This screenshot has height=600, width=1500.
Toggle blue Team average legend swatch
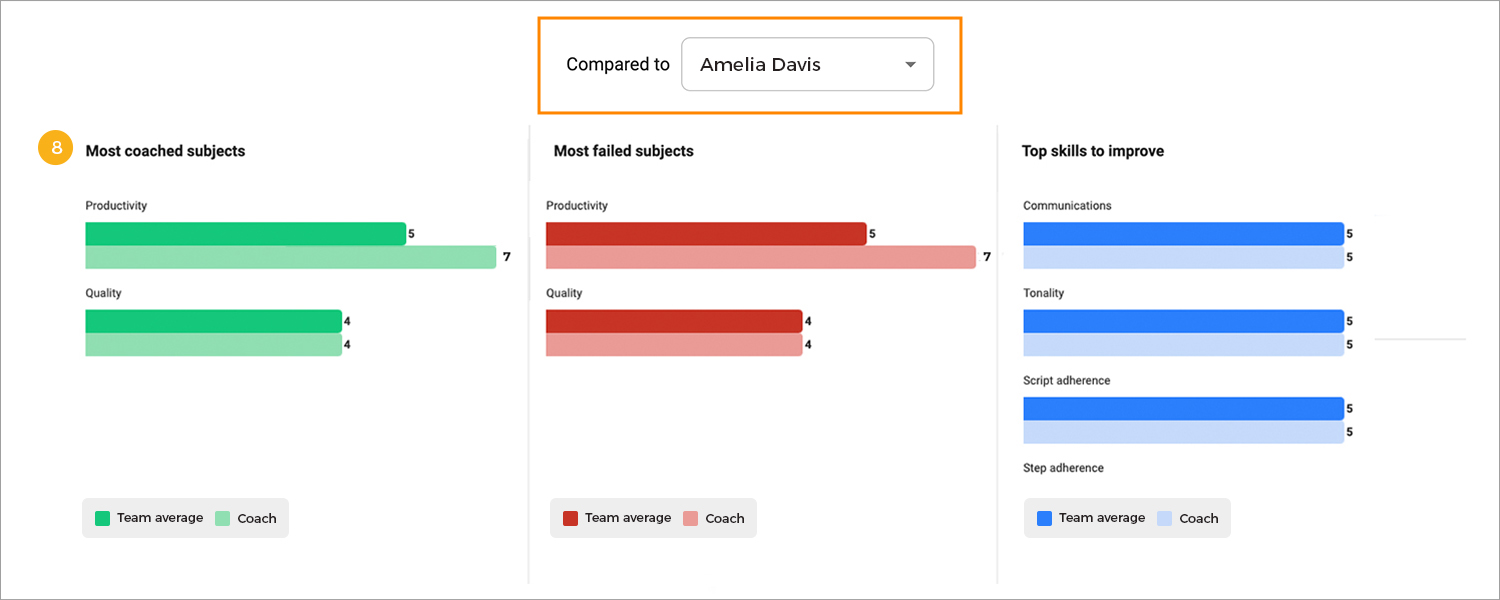coord(1044,518)
